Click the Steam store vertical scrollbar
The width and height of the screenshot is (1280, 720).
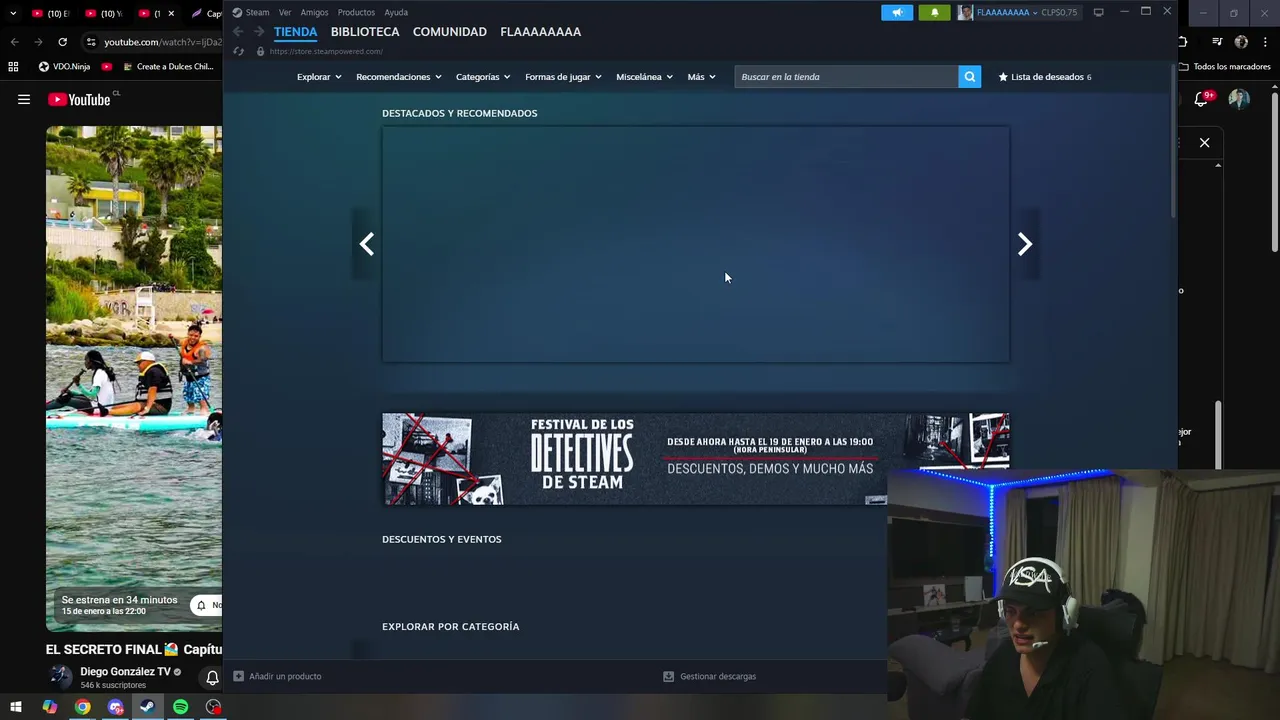coord(1172,140)
